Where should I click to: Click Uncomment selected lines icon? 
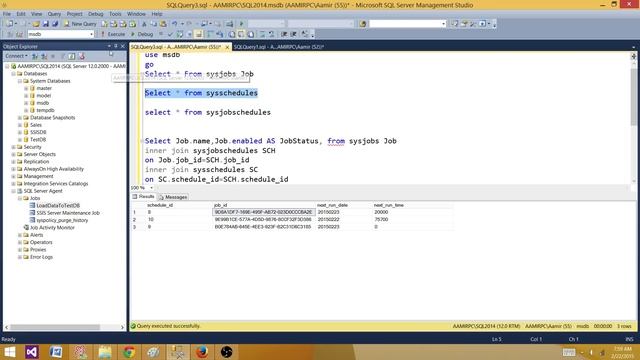pyautogui.click(x=271, y=34)
